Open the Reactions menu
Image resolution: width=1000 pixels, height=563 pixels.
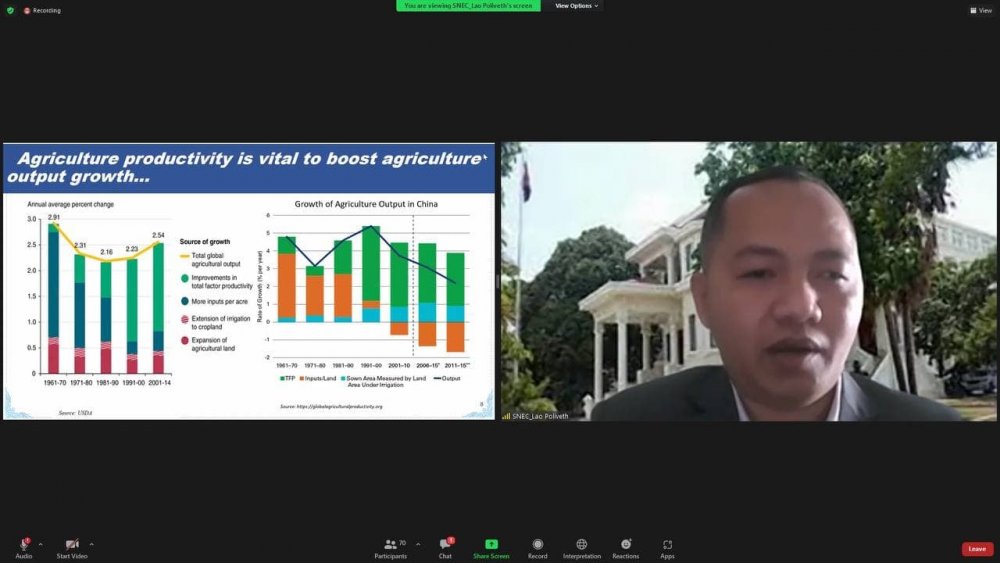coord(626,545)
